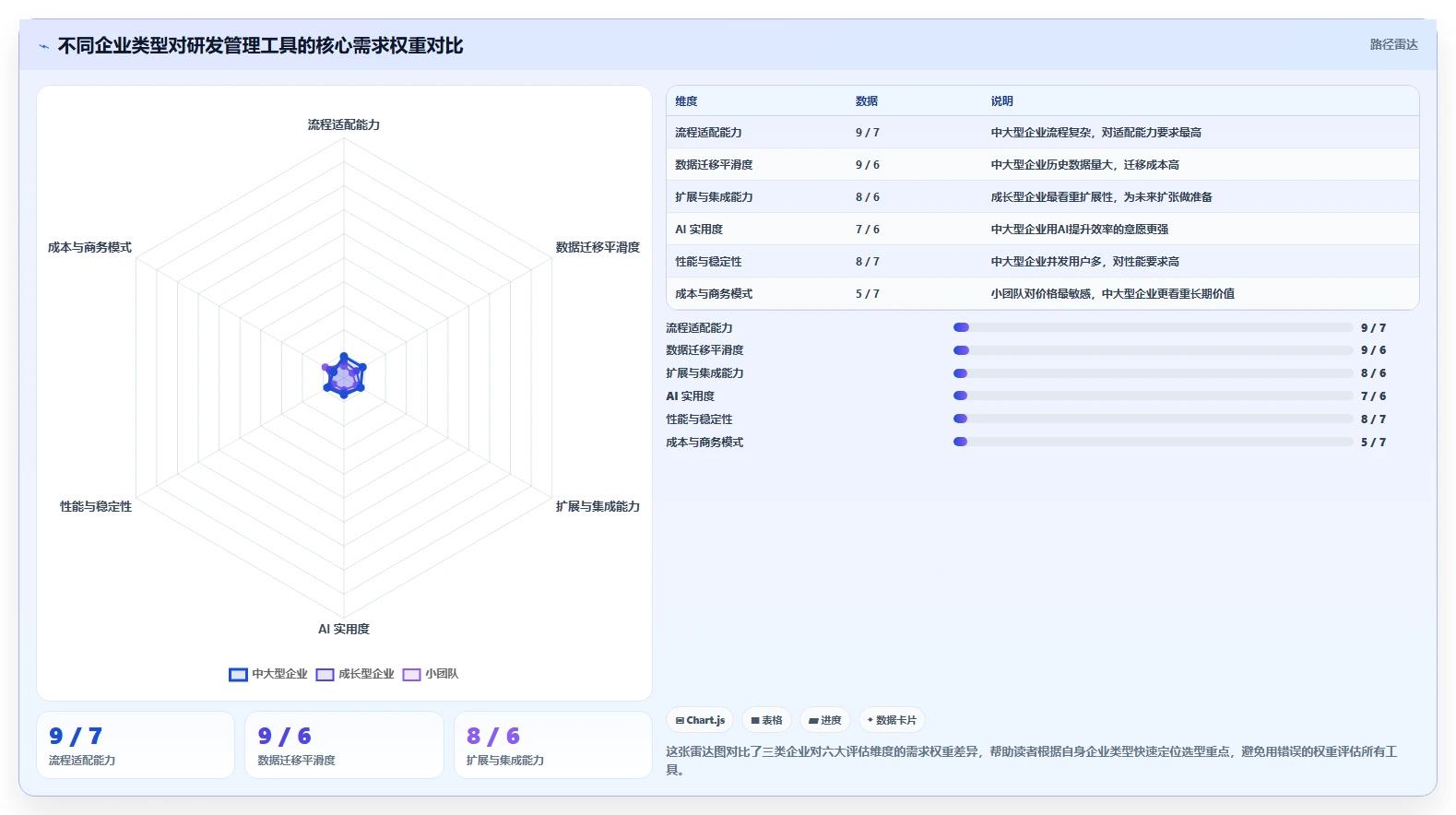
Task: Select the 数据迁移平滑度 table row cell
Action: [x=714, y=165]
